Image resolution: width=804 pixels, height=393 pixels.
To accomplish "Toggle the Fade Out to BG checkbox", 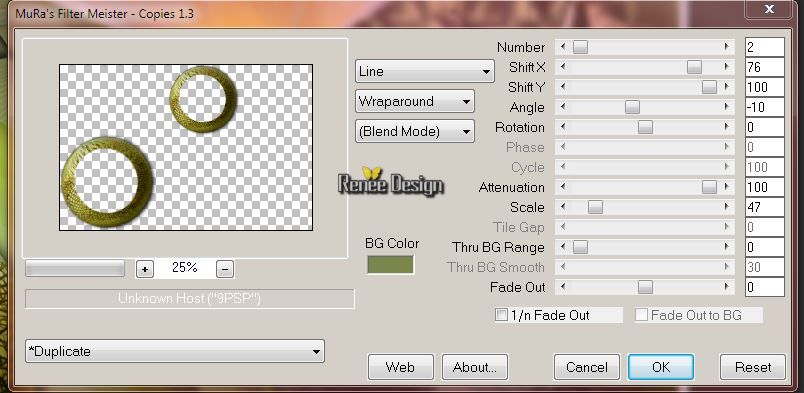I will click(641, 315).
